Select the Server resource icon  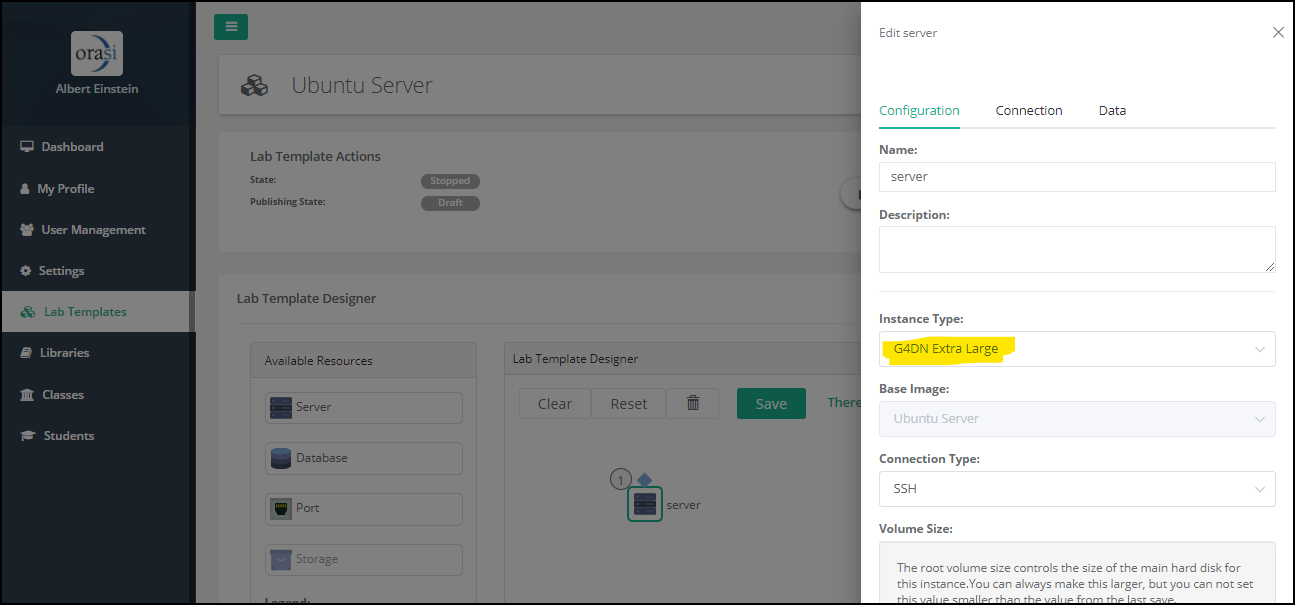281,407
